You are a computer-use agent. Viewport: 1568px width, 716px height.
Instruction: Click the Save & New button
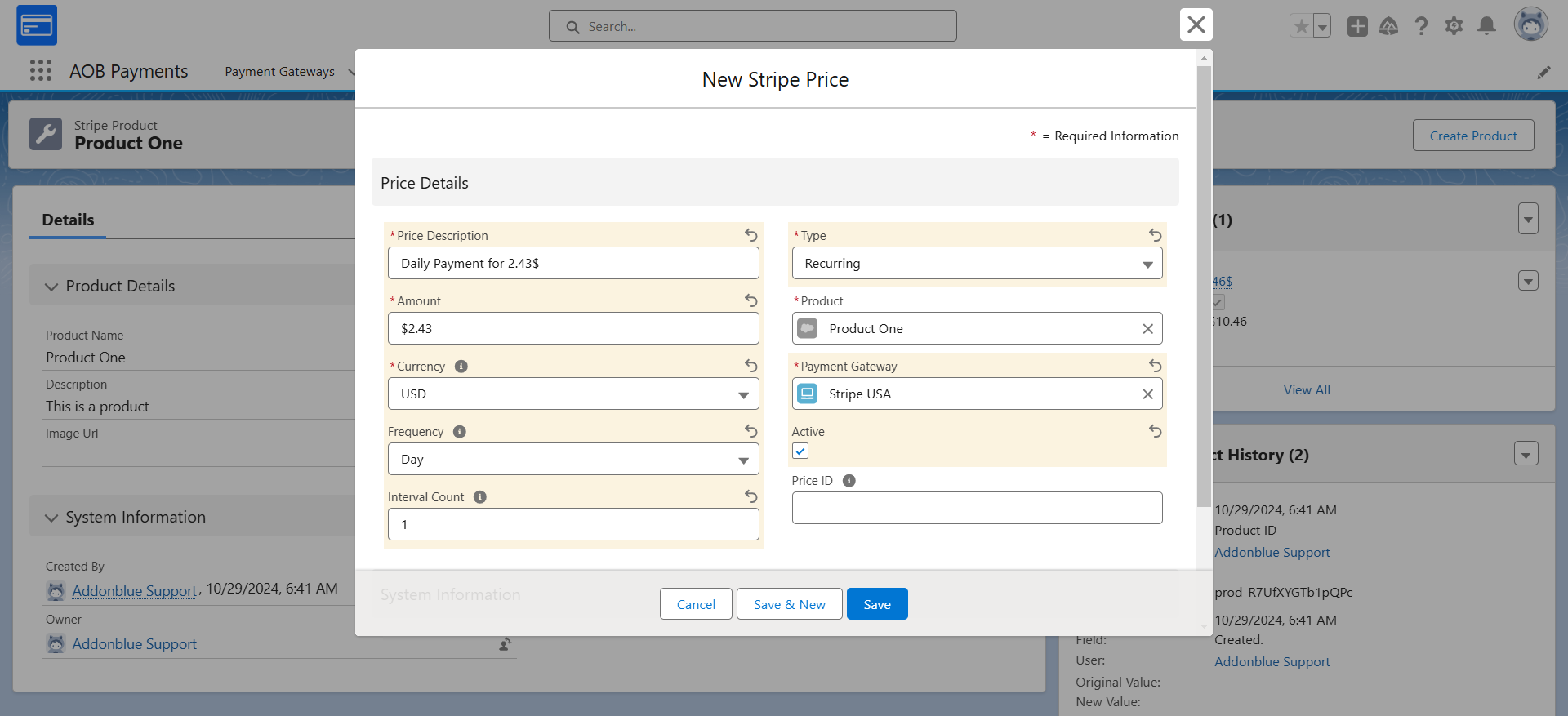(x=790, y=604)
